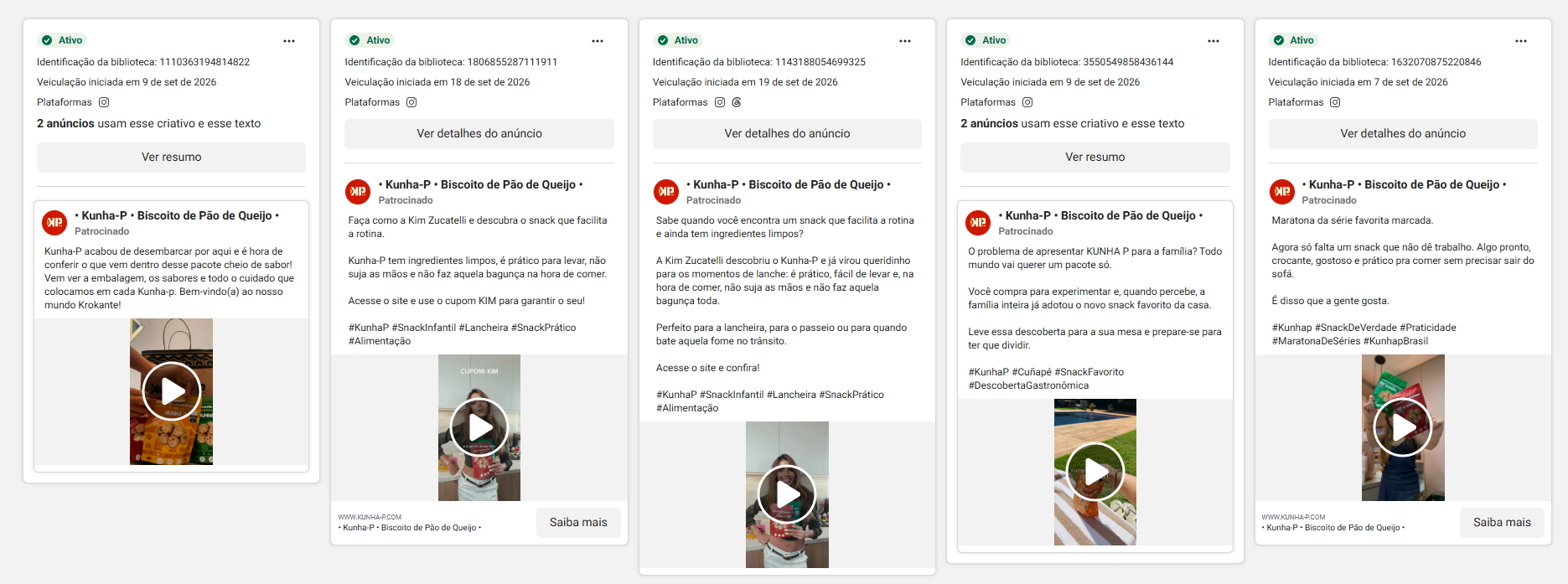Click the Instagram platform icon on ad 3550549858436144
The height and width of the screenshot is (584, 1568).
click(x=1027, y=102)
